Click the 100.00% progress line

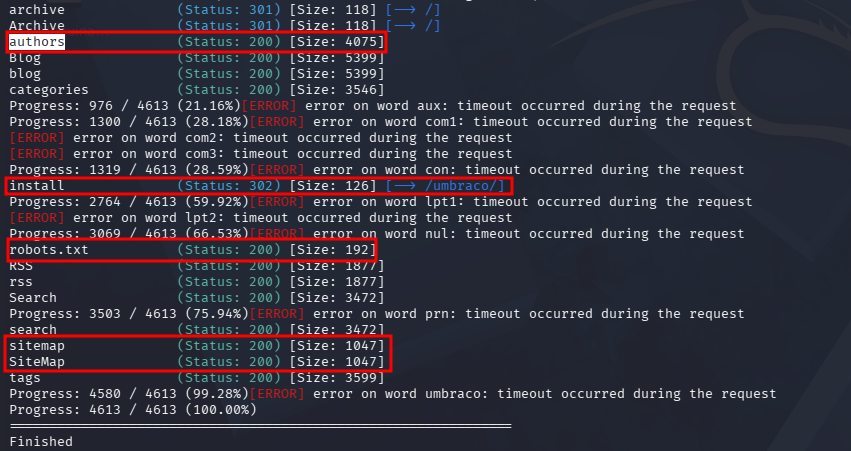(x=132, y=410)
